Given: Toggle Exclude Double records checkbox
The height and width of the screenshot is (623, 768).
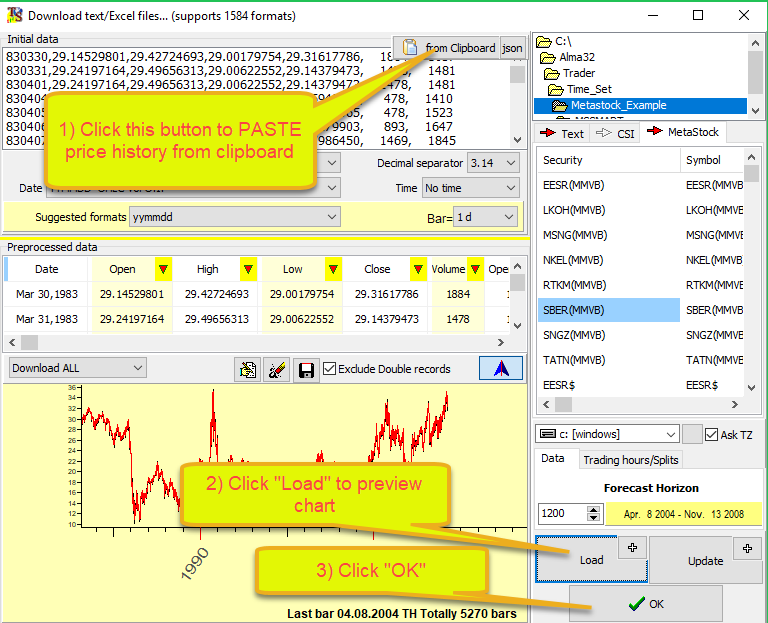Looking at the screenshot, I should coord(330,368).
